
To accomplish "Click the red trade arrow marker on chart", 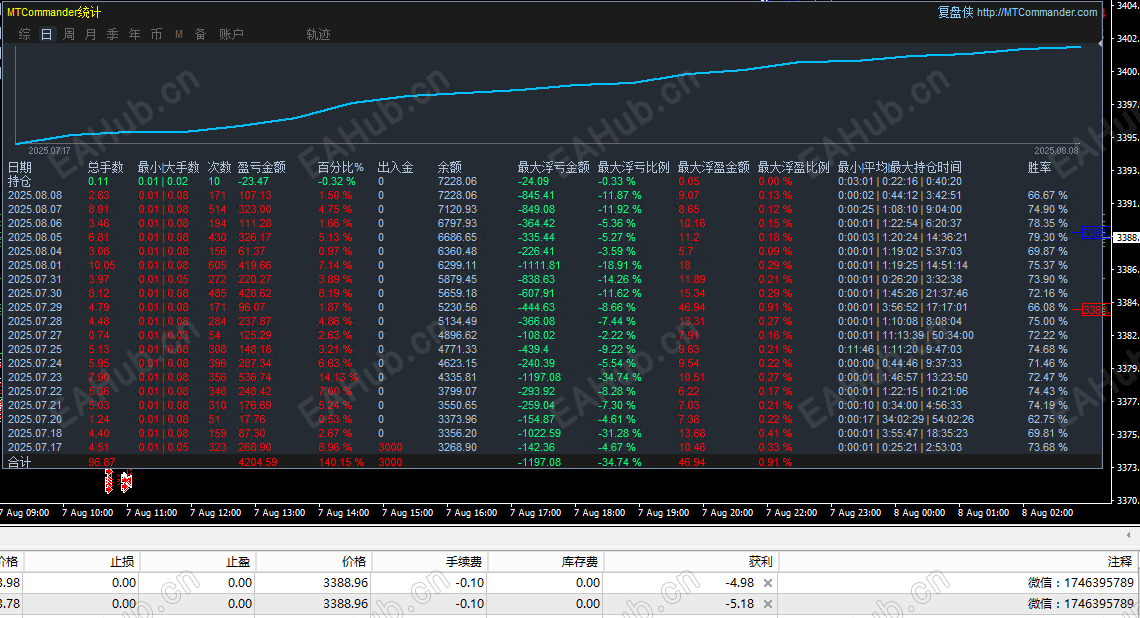I will [109, 481].
